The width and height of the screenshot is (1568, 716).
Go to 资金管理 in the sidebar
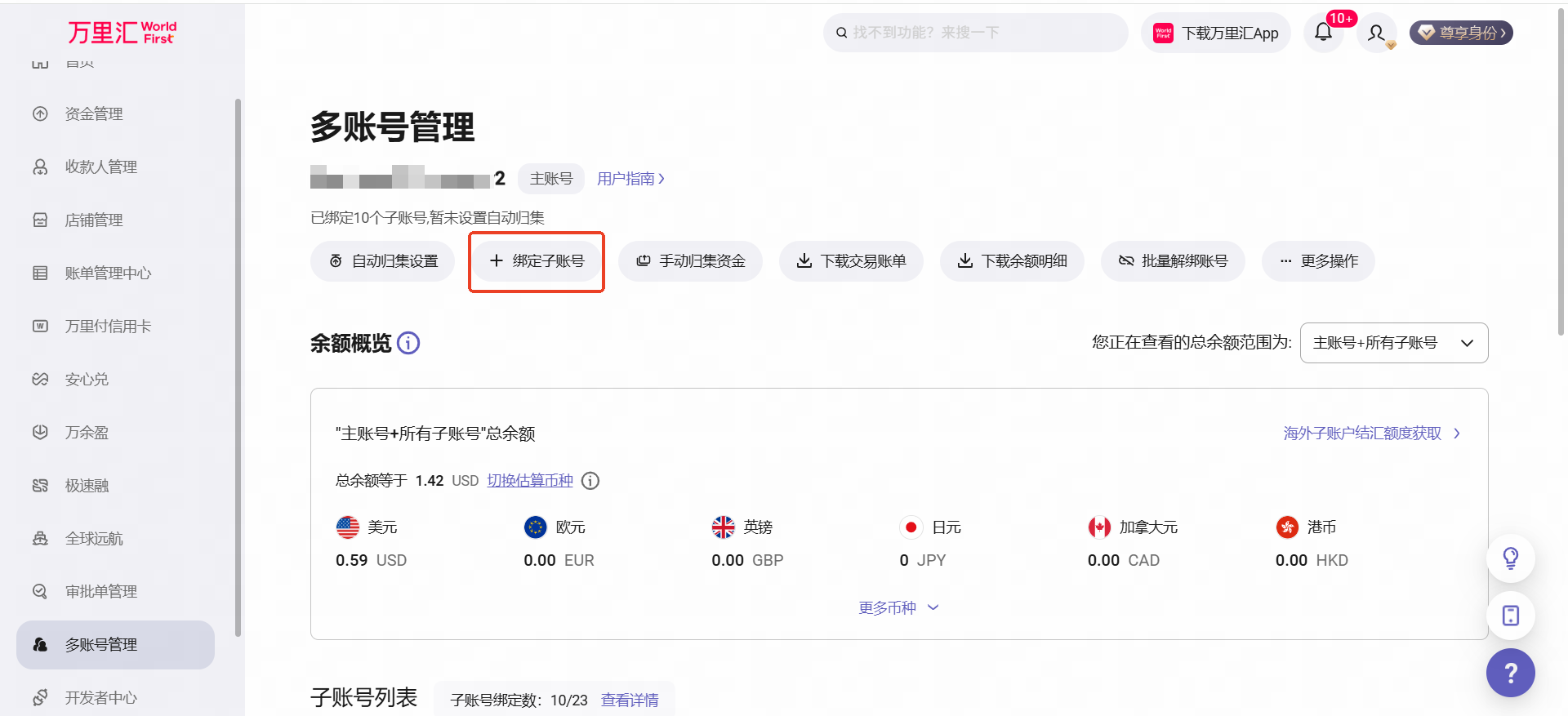pos(94,114)
